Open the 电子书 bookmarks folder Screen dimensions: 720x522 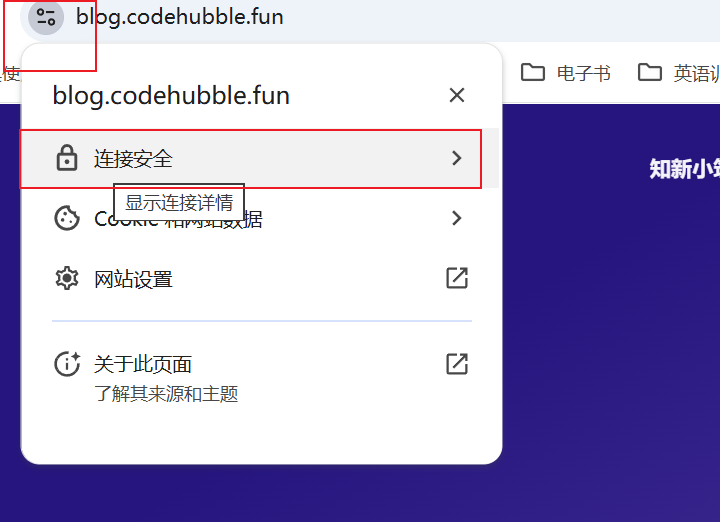coord(566,73)
